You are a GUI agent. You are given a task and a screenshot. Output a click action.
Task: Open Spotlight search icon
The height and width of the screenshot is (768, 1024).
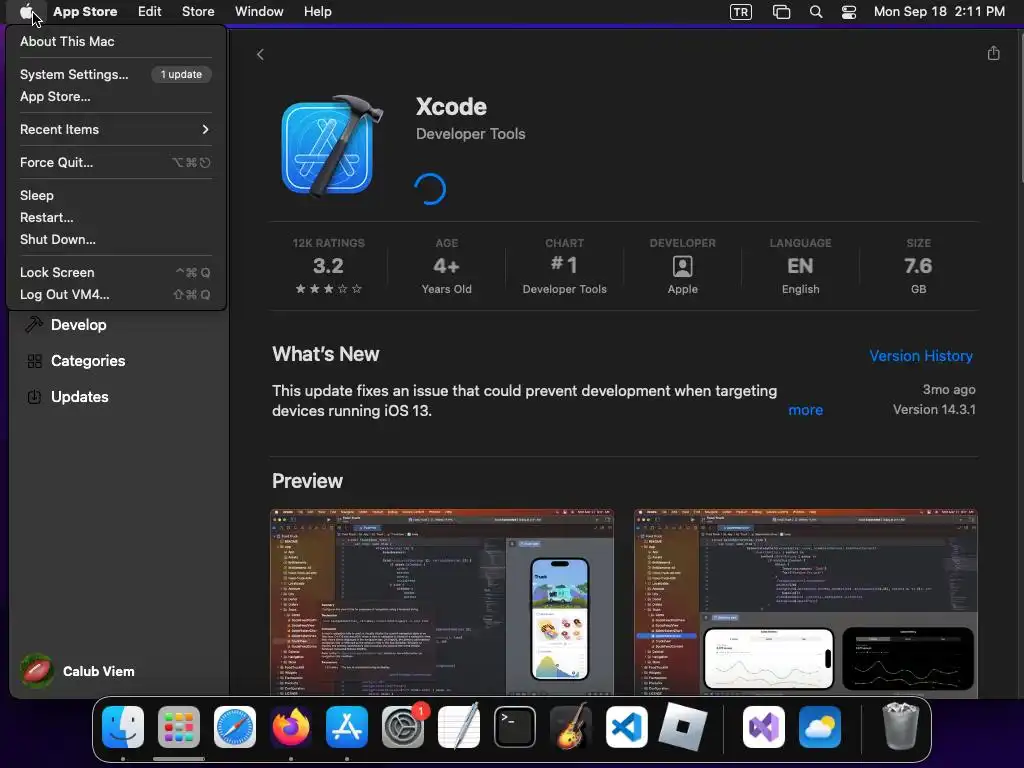pos(816,12)
